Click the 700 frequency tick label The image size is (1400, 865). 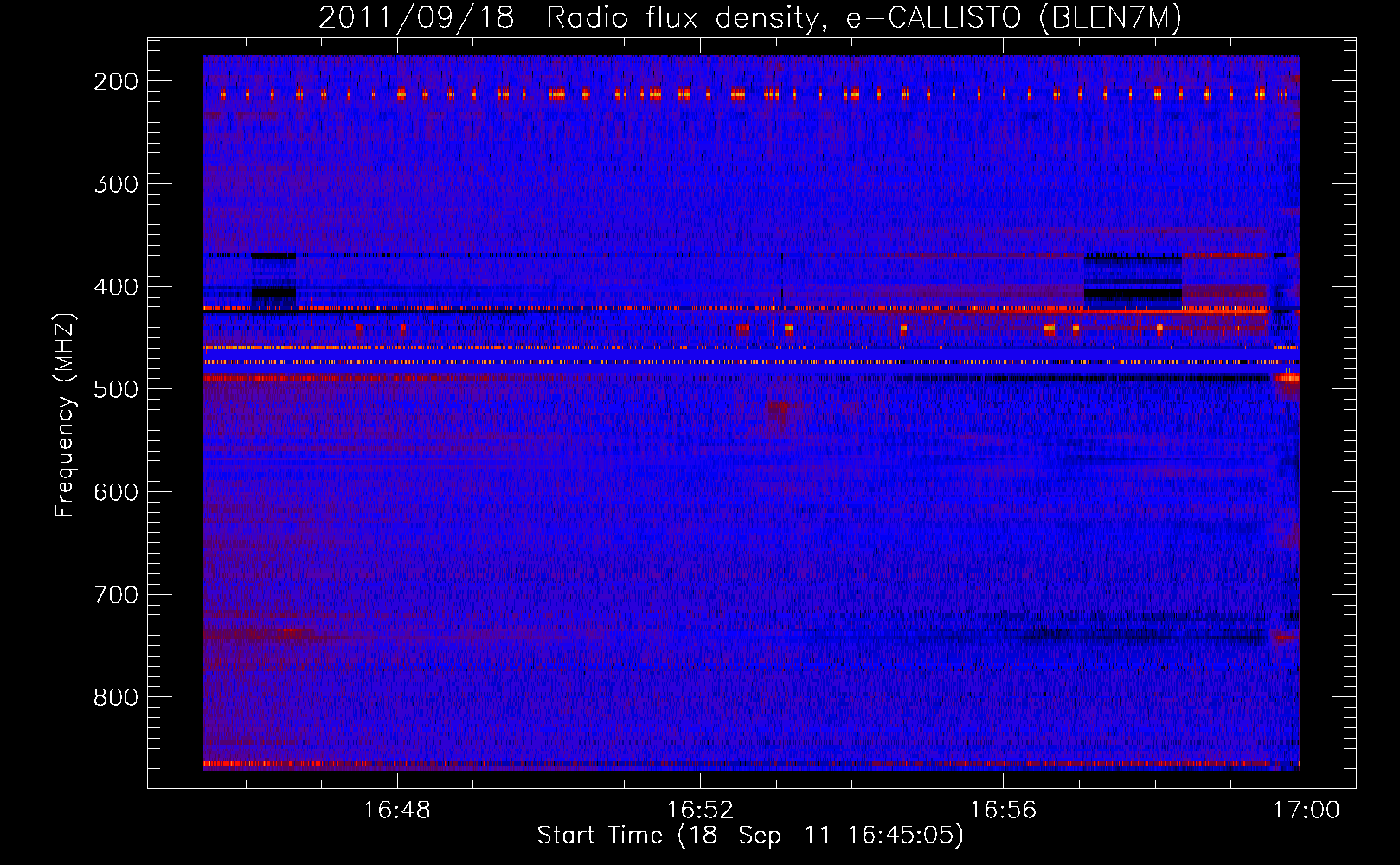(115, 595)
